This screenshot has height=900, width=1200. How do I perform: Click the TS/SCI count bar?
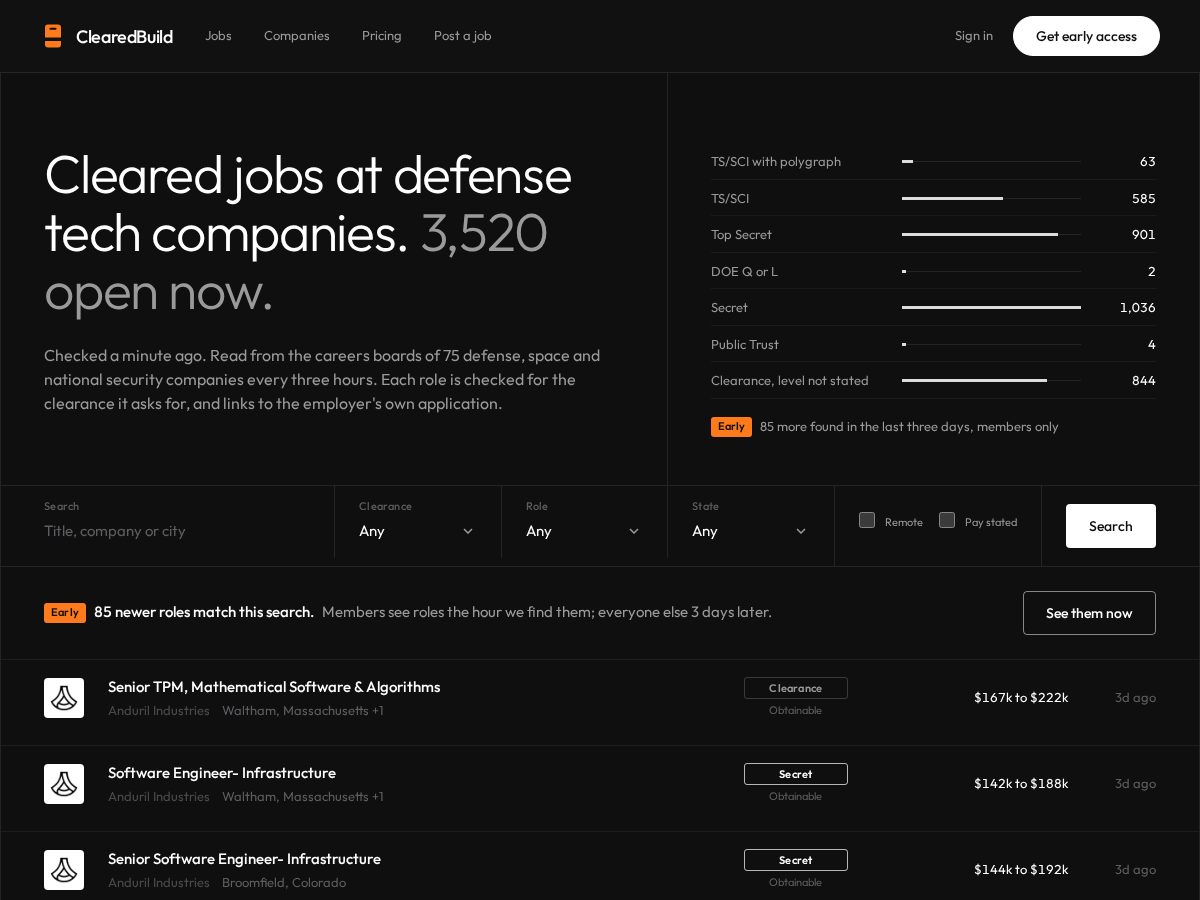[991, 198]
